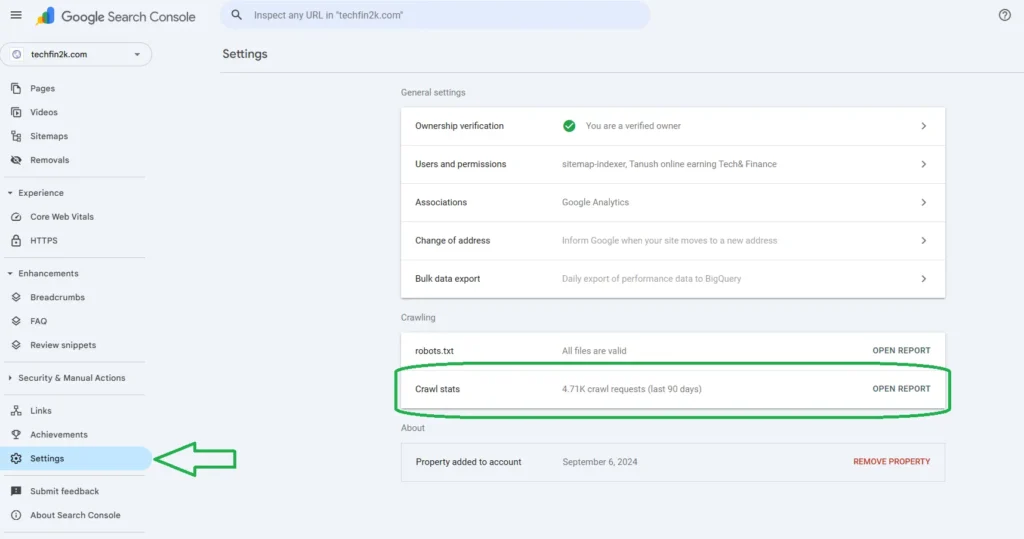Viewport: 1024px width, 539px height.
Task: Click the Pages document icon
Action: pos(16,88)
